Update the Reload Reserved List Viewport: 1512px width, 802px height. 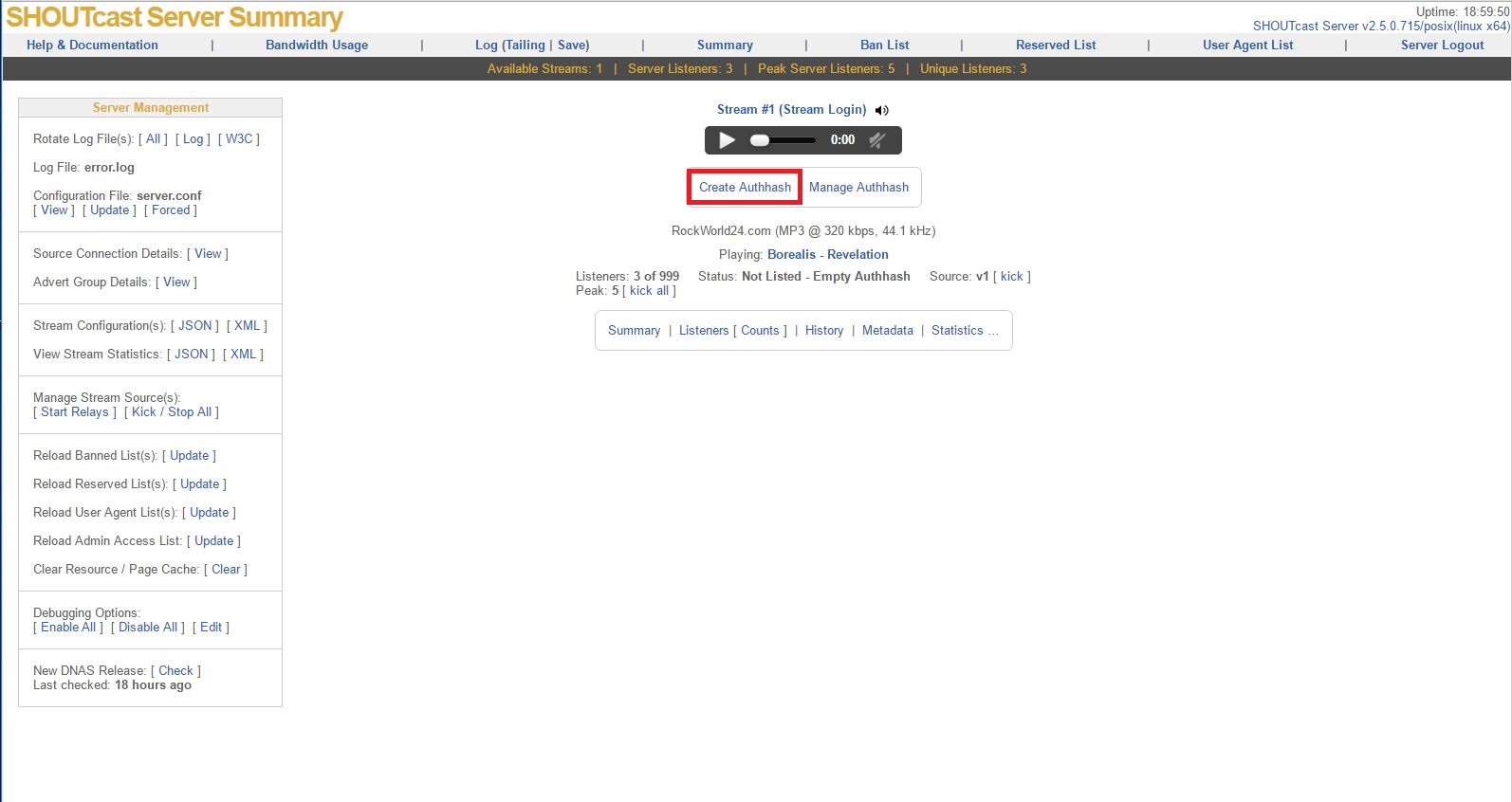click(x=199, y=483)
